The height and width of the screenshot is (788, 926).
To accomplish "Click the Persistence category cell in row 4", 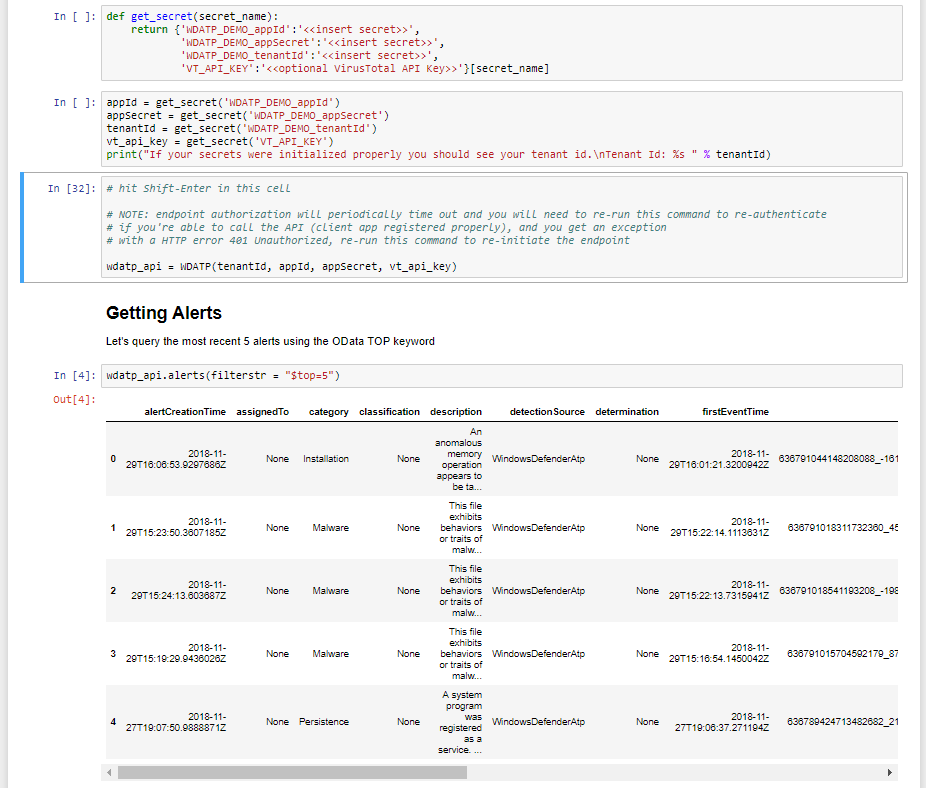I will click(324, 722).
